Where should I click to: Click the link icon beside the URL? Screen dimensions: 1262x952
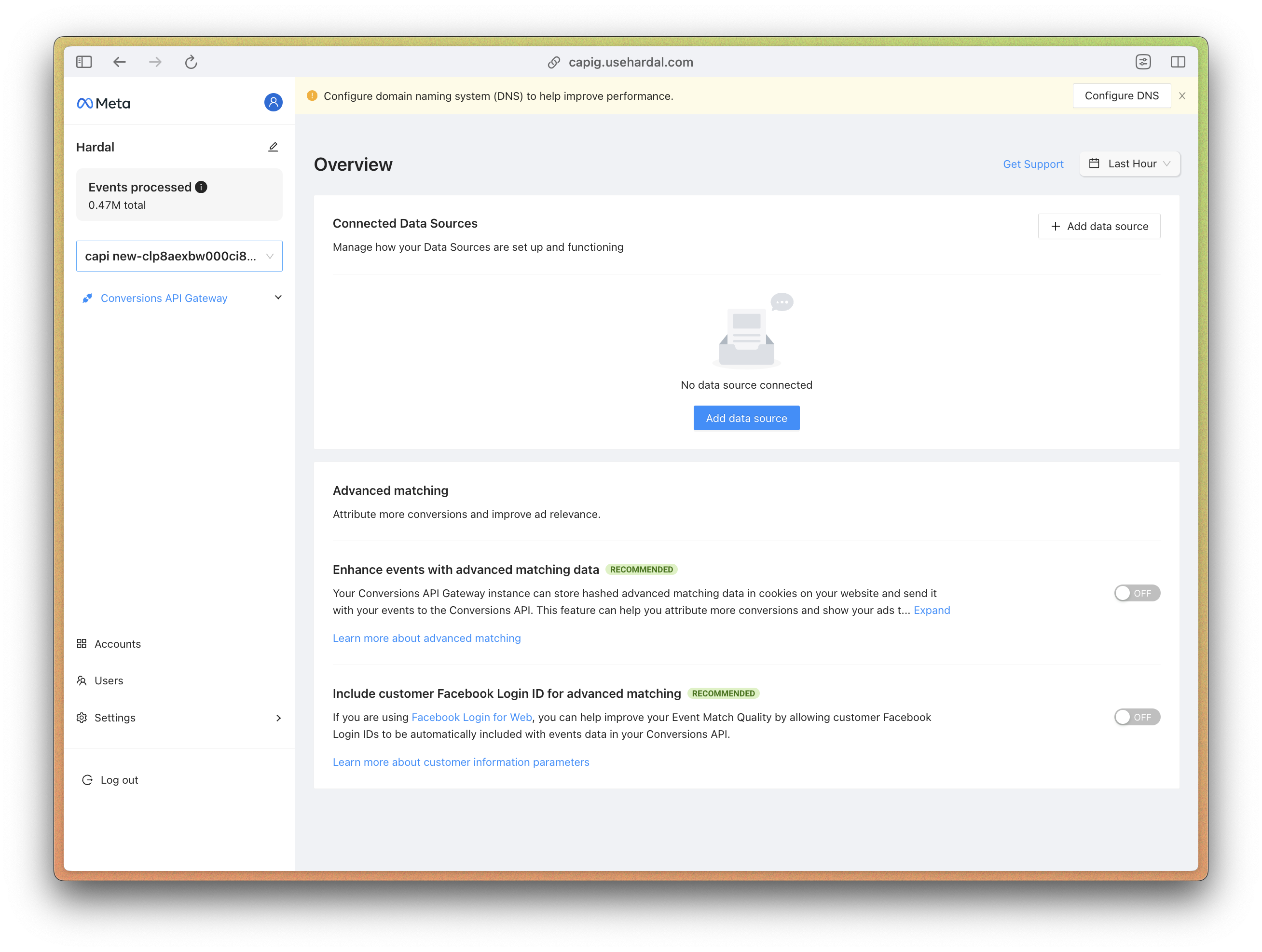coord(553,62)
